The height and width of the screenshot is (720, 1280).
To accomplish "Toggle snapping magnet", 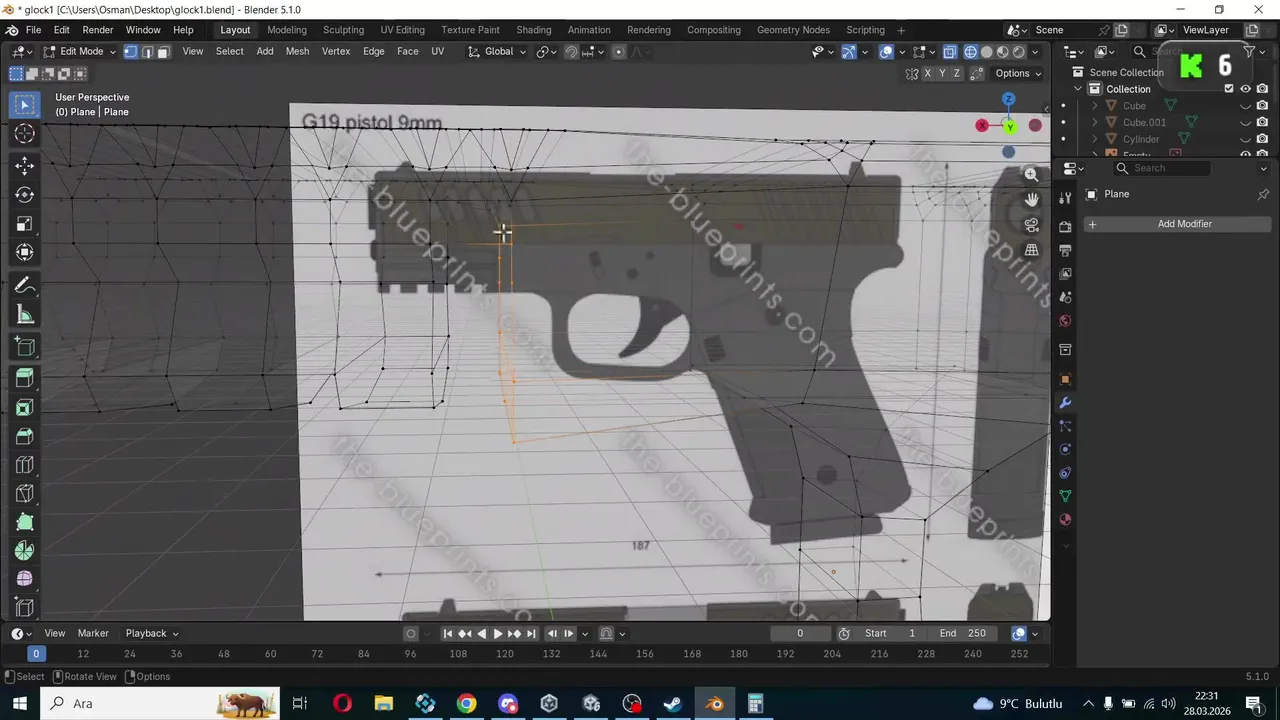I will (x=571, y=51).
